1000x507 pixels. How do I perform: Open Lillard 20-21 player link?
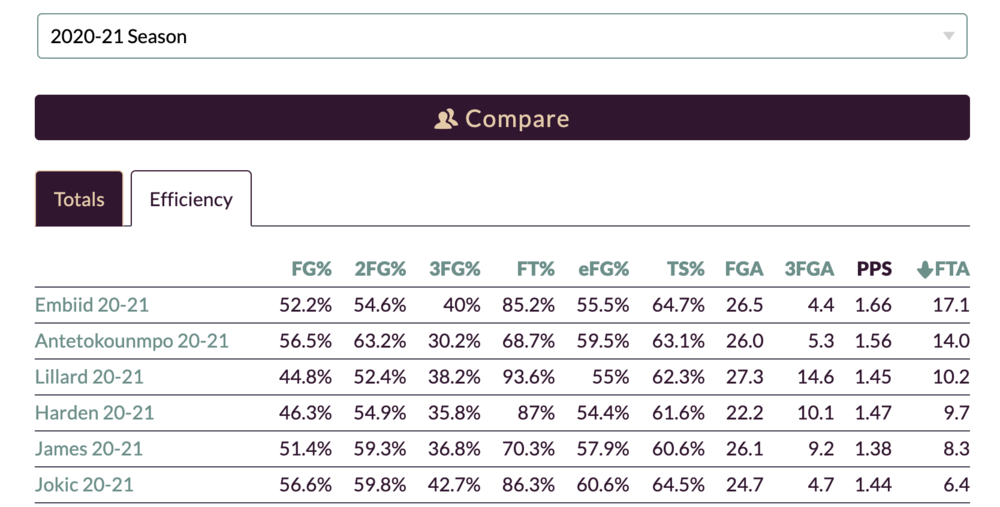pos(89,377)
